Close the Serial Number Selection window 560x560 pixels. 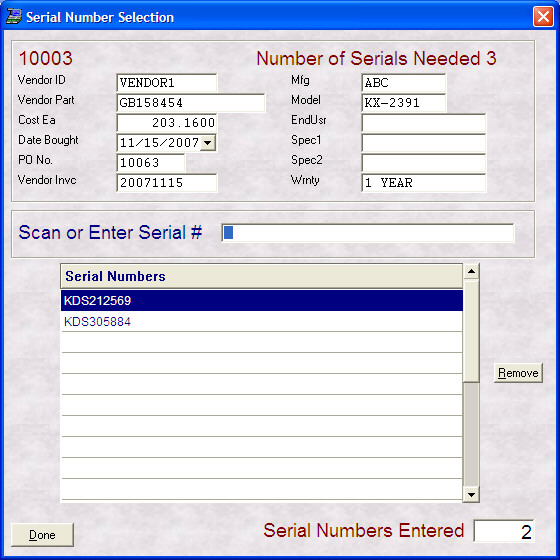tap(543, 17)
